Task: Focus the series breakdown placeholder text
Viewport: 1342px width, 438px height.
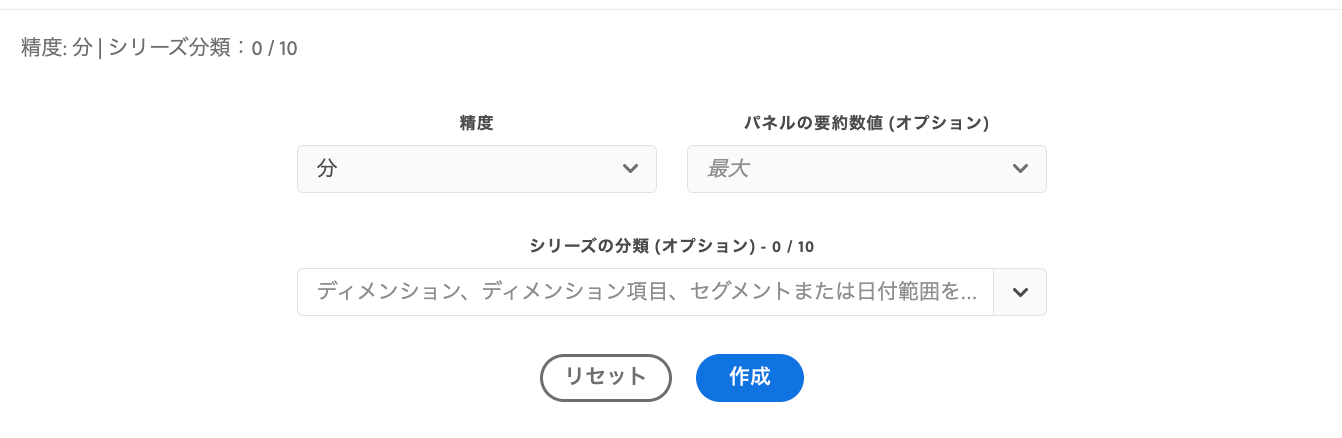Action: coord(646,292)
